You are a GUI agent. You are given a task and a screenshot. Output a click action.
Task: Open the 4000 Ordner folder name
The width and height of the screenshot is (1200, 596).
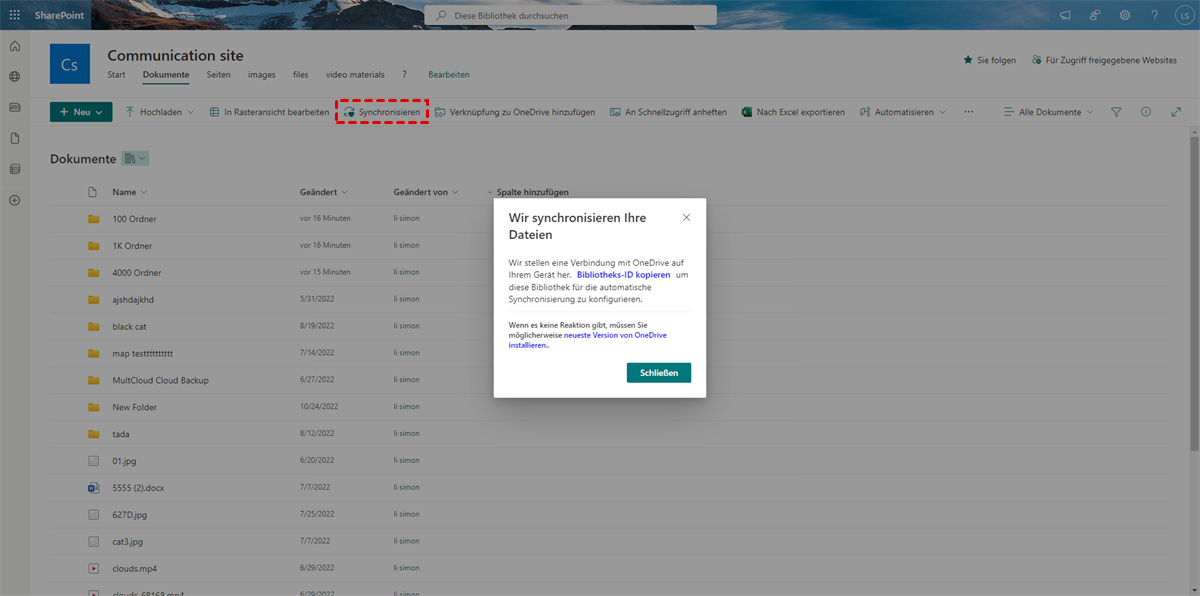pyautogui.click(x=136, y=272)
